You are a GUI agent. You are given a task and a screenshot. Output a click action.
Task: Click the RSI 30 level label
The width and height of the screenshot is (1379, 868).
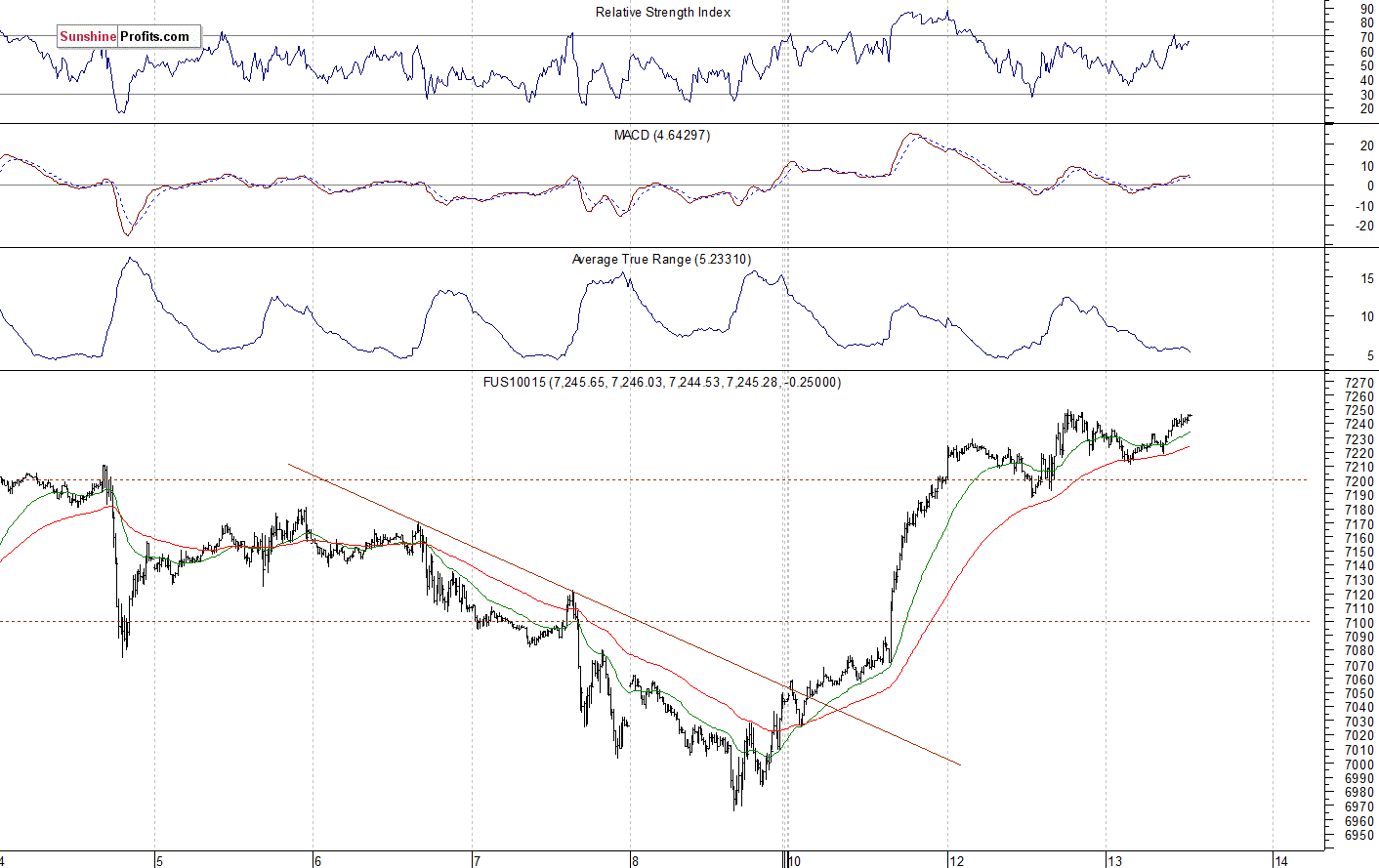point(1366,95)
